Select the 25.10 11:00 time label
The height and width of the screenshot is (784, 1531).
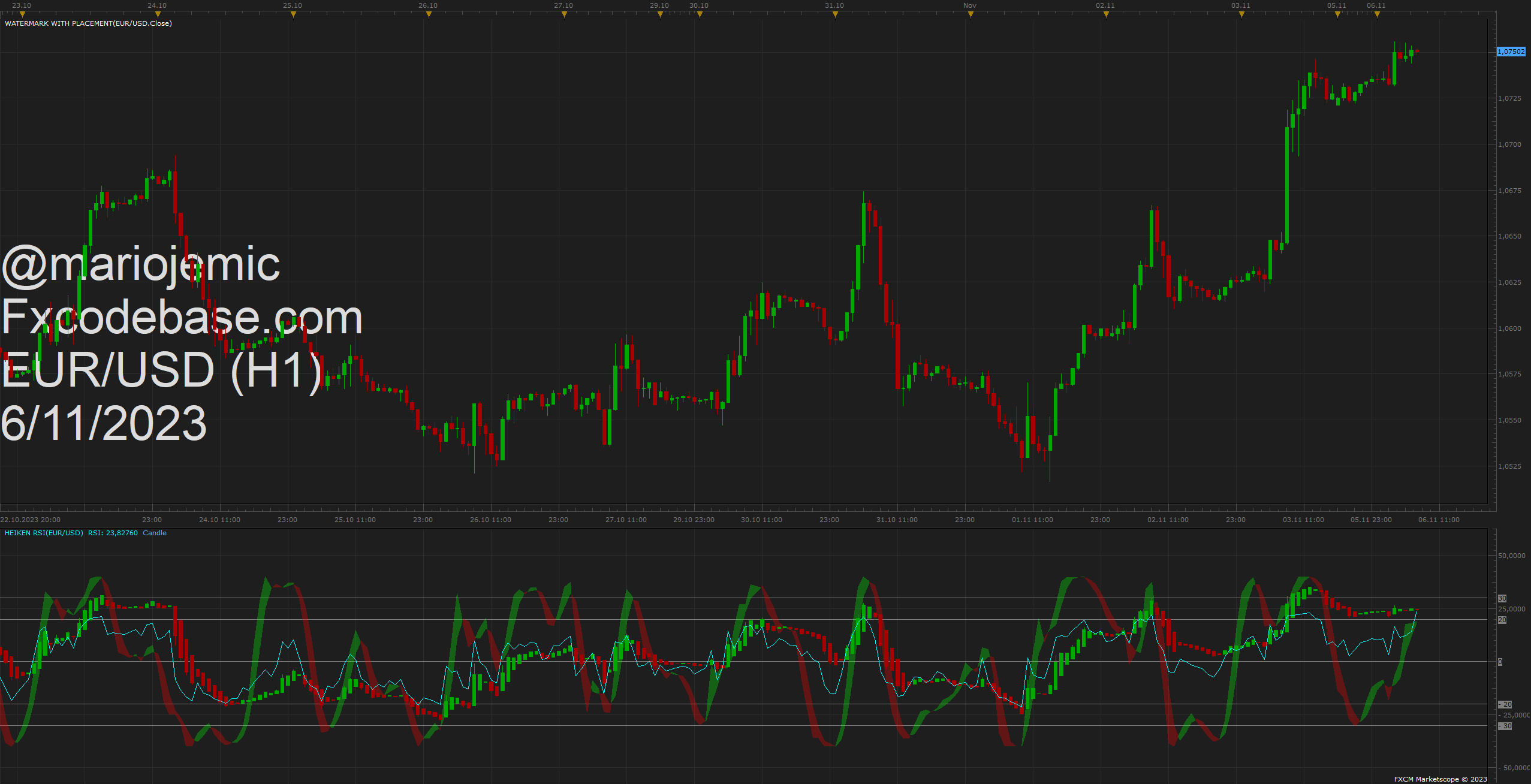pos(355,520)
